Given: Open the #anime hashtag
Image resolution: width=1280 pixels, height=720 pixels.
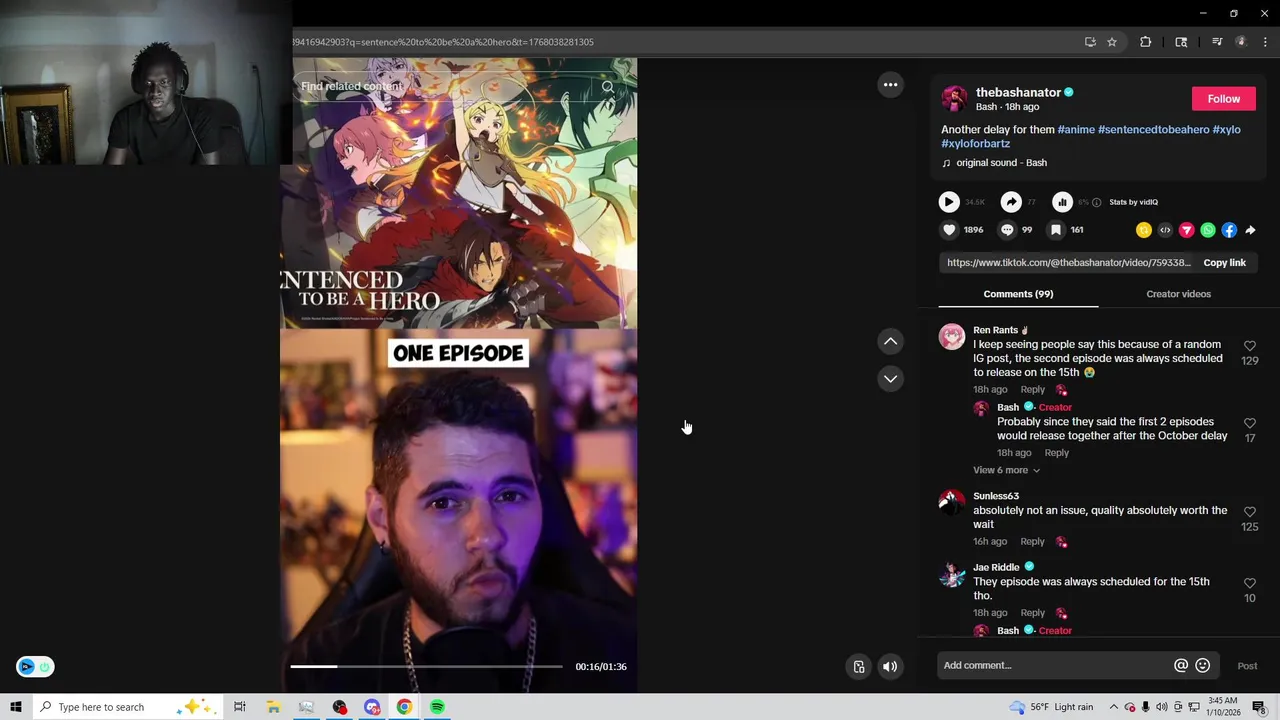Looking at the screenshot, I should [1076, 130].
